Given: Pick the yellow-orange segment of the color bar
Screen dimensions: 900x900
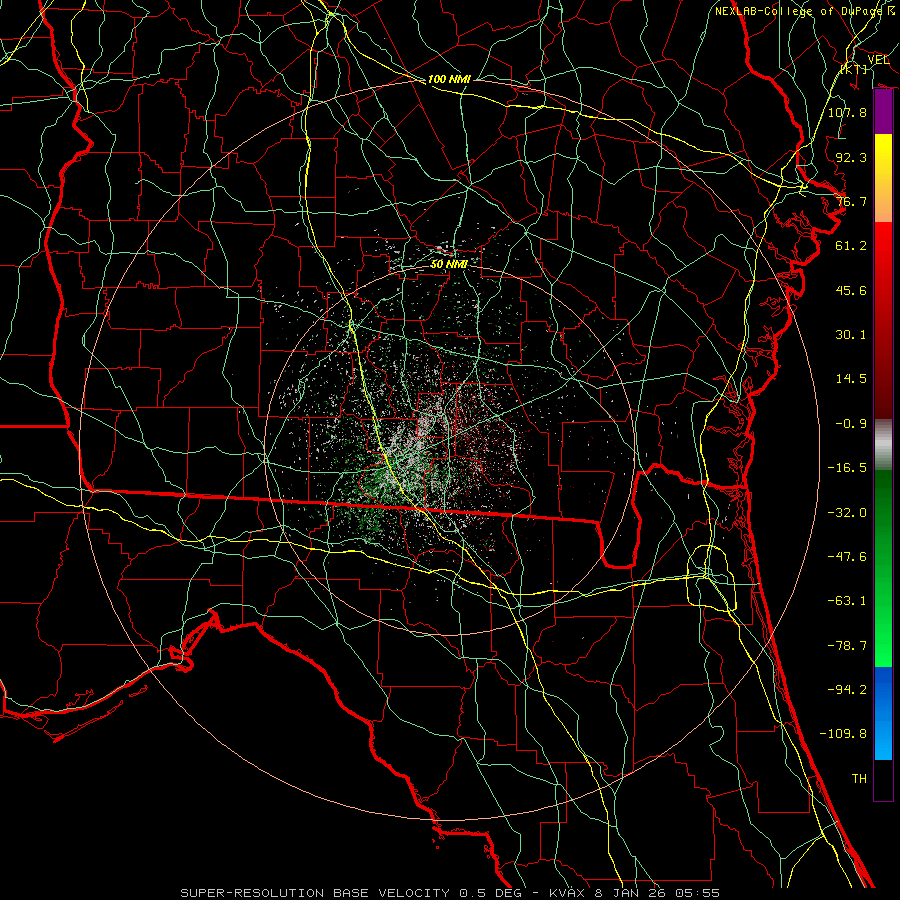Looking at the screenshot, I should (883, 178).
